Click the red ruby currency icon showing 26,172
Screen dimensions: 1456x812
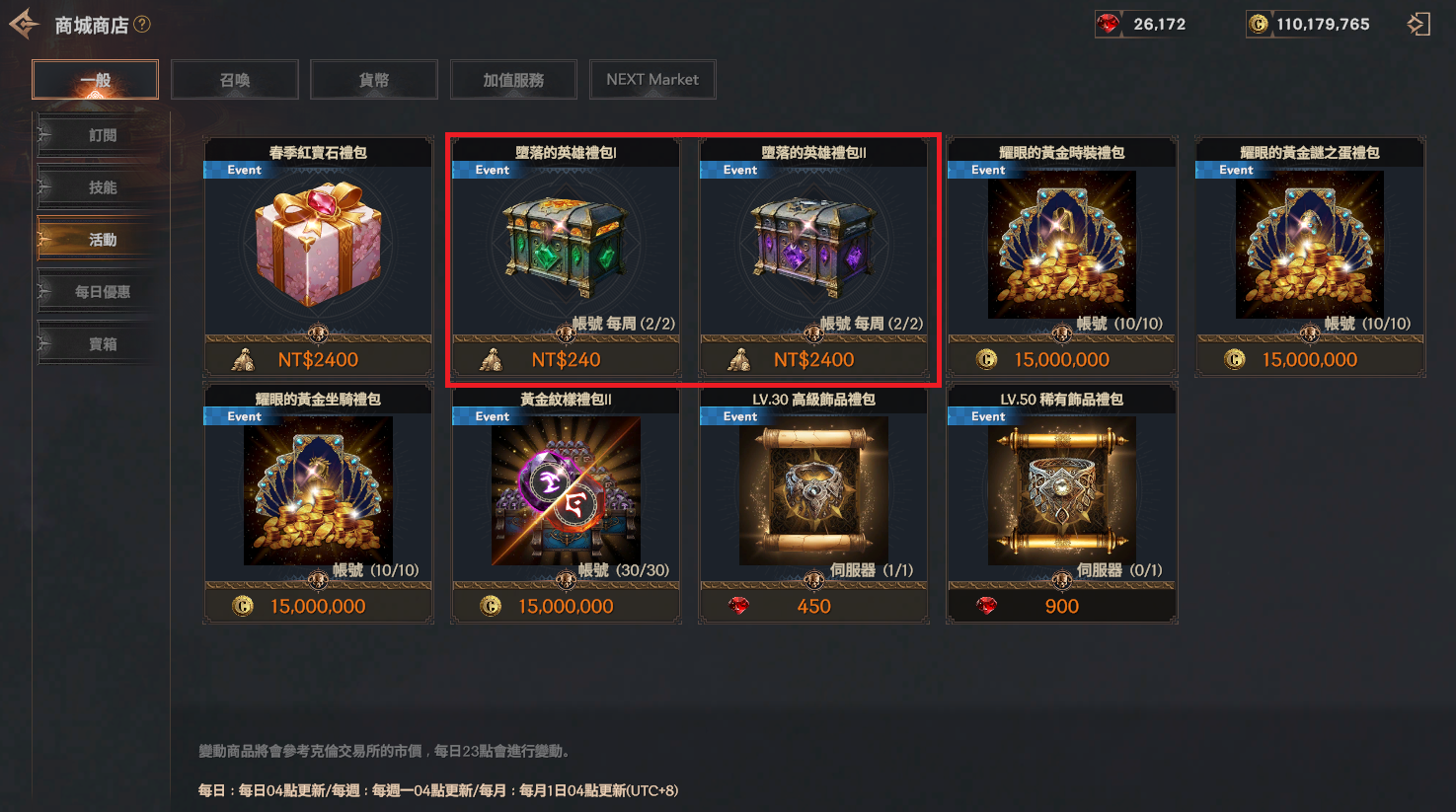click(1109, 24)
